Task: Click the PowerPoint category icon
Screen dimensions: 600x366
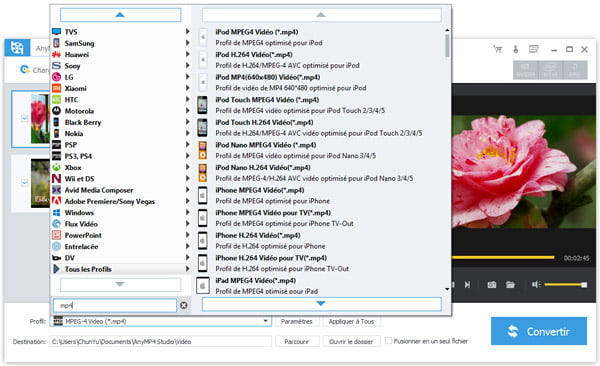Action: pyautogui.click(x=57, y=235)
